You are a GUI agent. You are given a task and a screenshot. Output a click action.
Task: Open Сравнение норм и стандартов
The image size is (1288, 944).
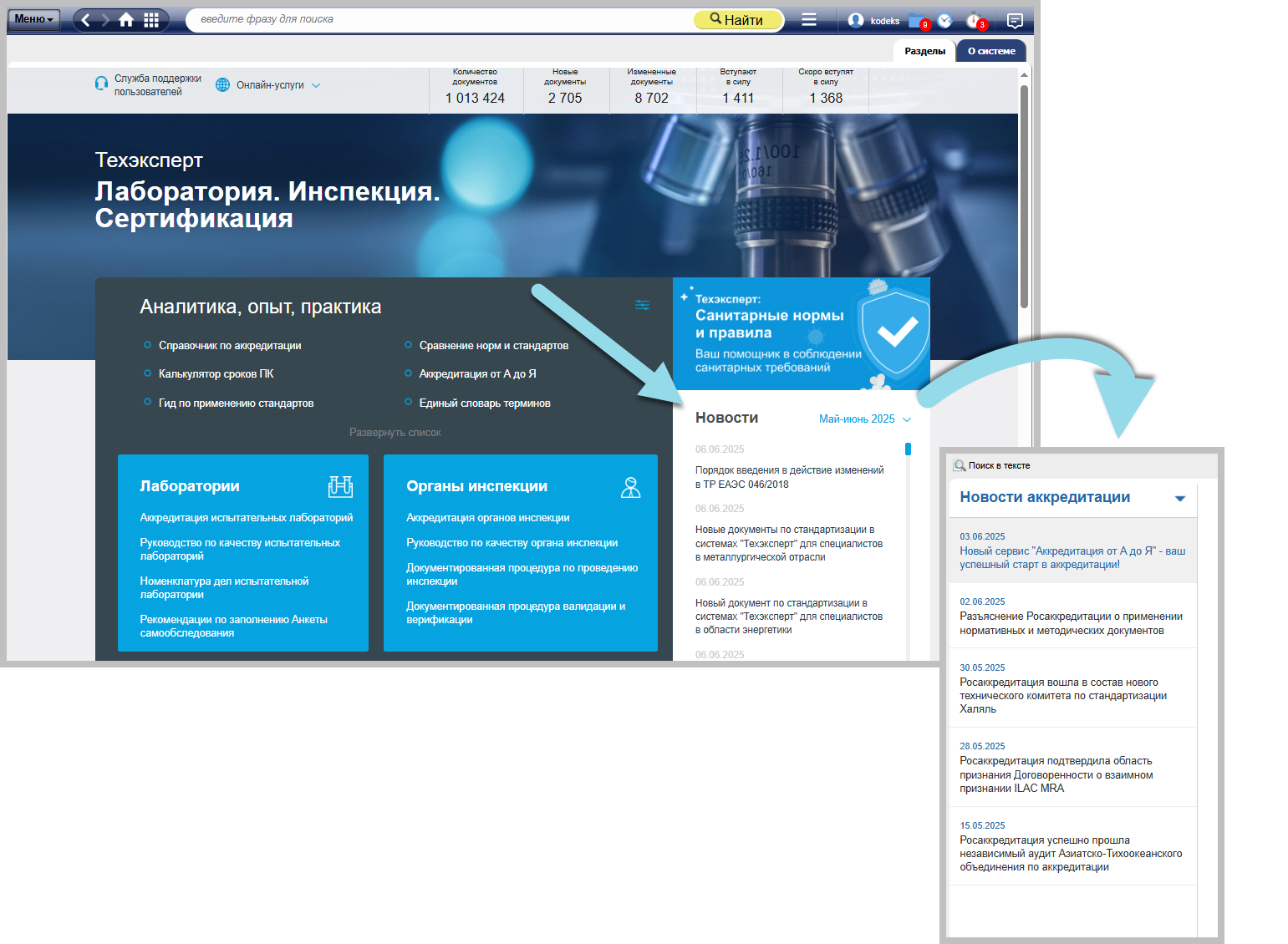(x=494, y=346)
